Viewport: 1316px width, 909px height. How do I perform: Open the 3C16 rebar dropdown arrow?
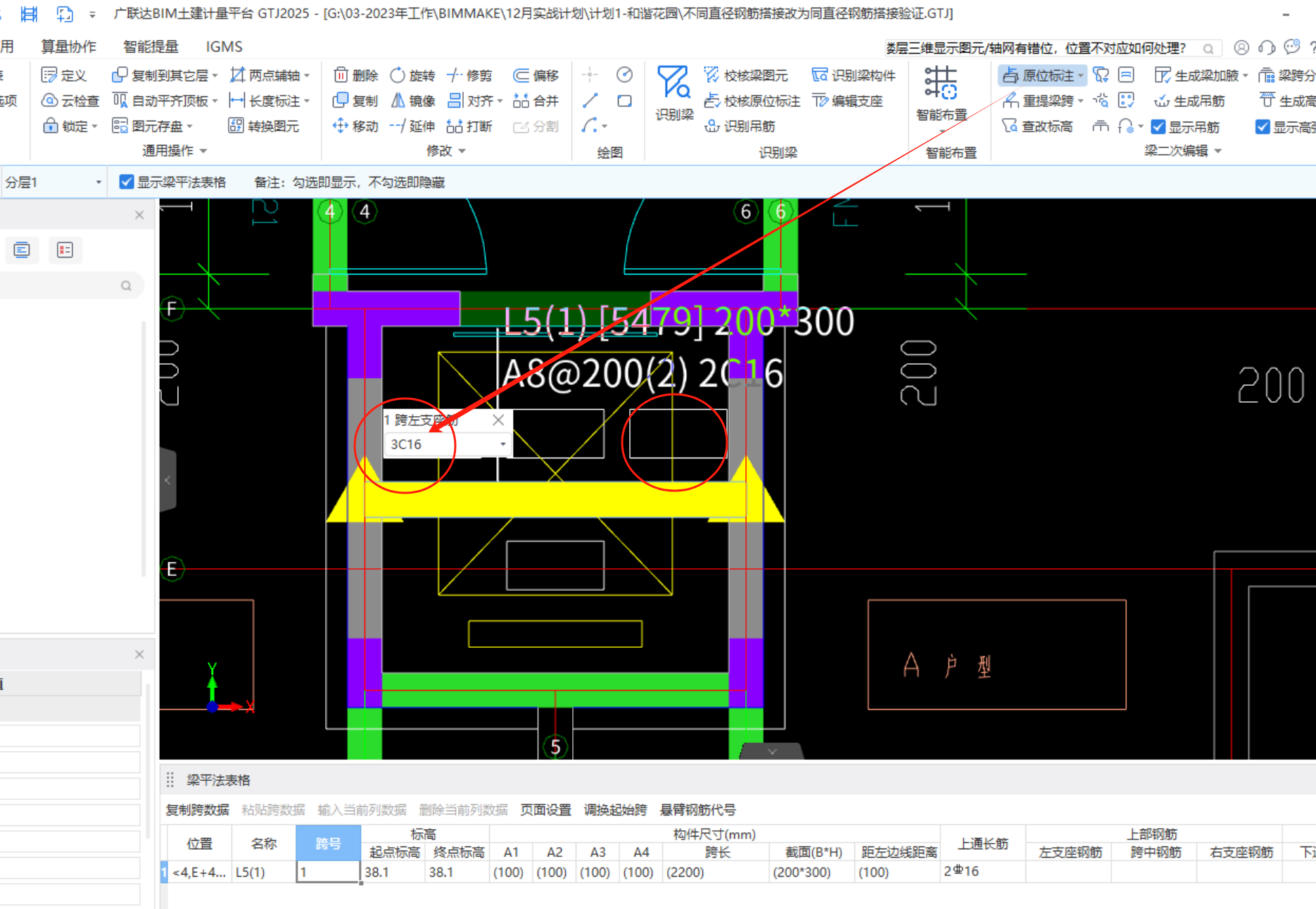[x=502, y=444]
